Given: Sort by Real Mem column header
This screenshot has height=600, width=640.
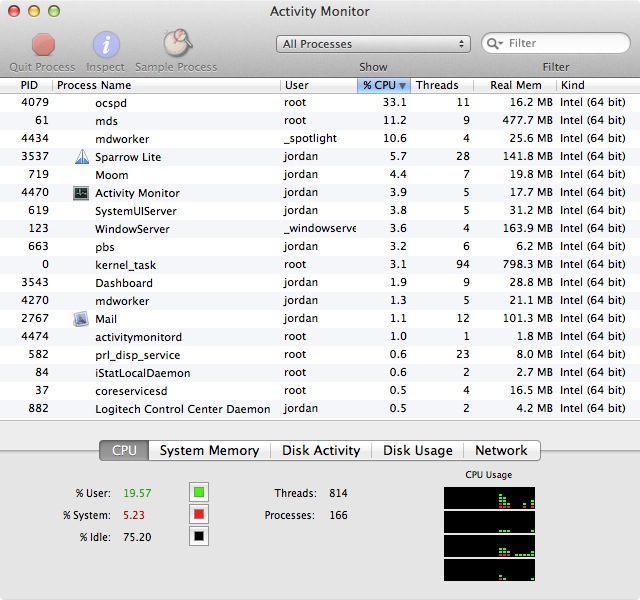Looking at the screenshot, I should coord(515,85).
